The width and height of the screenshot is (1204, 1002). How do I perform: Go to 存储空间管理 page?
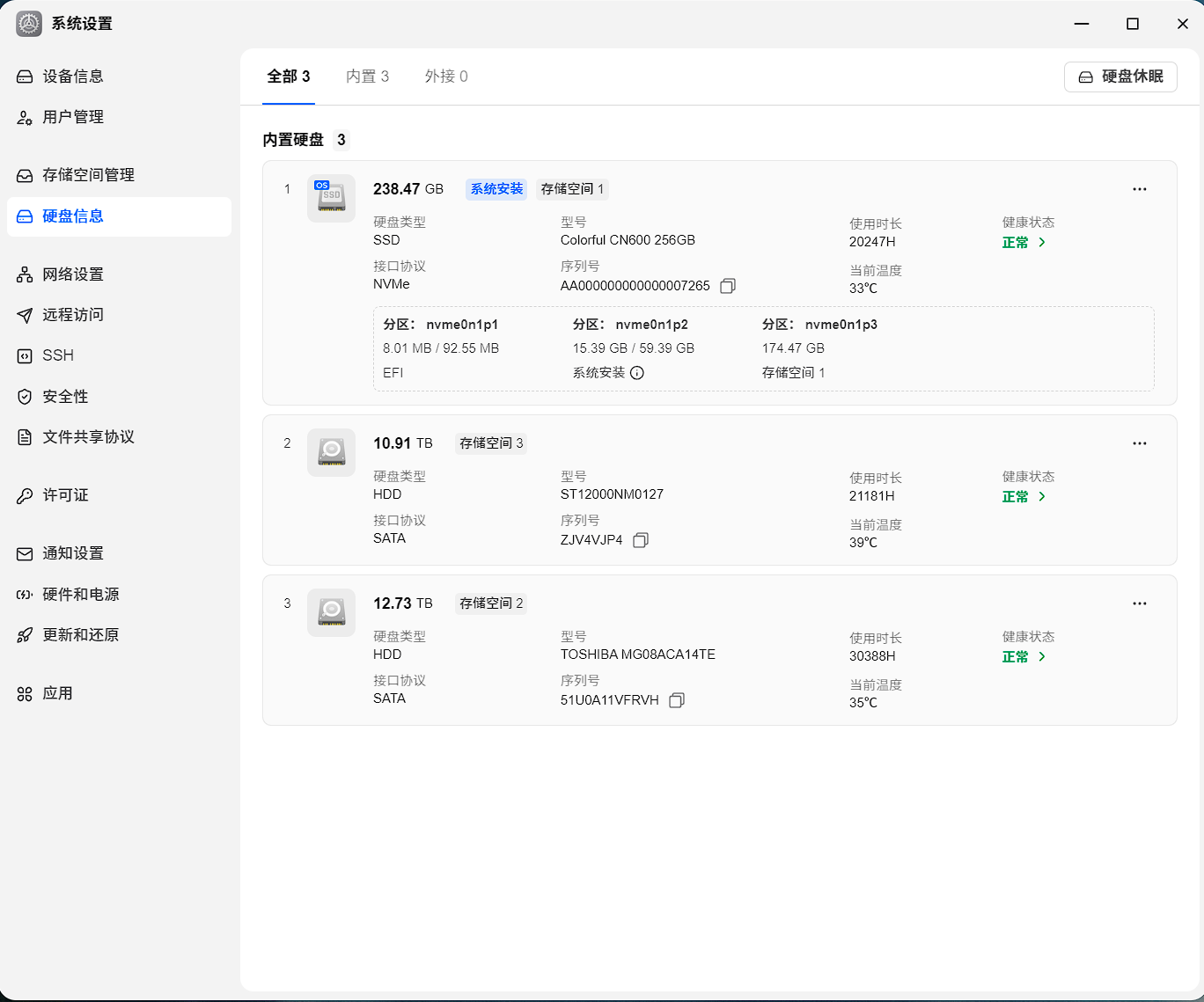tap(119, 175)
